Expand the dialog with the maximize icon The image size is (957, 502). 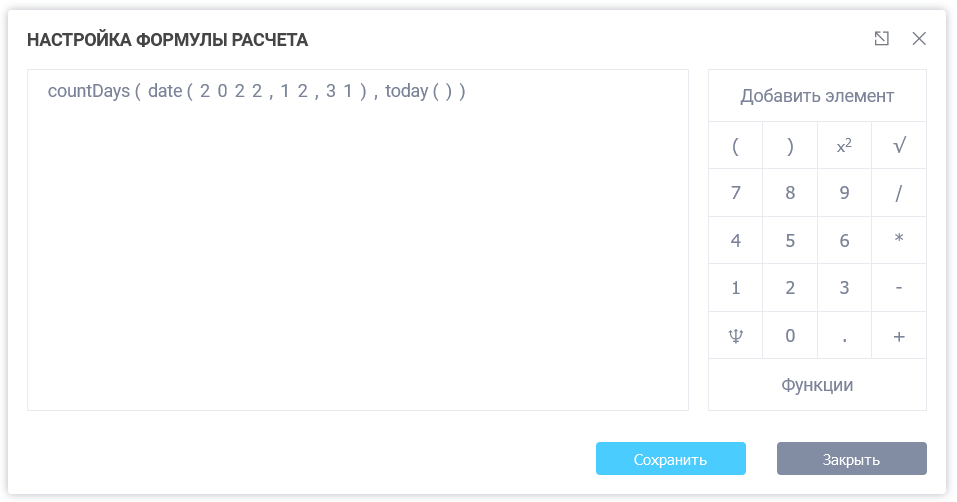pos(881,39)
